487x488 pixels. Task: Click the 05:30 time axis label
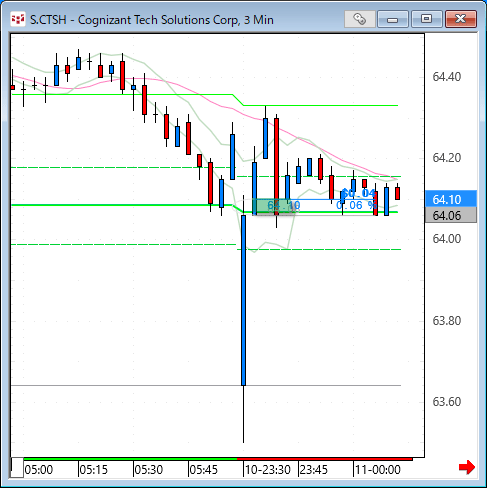149,470
